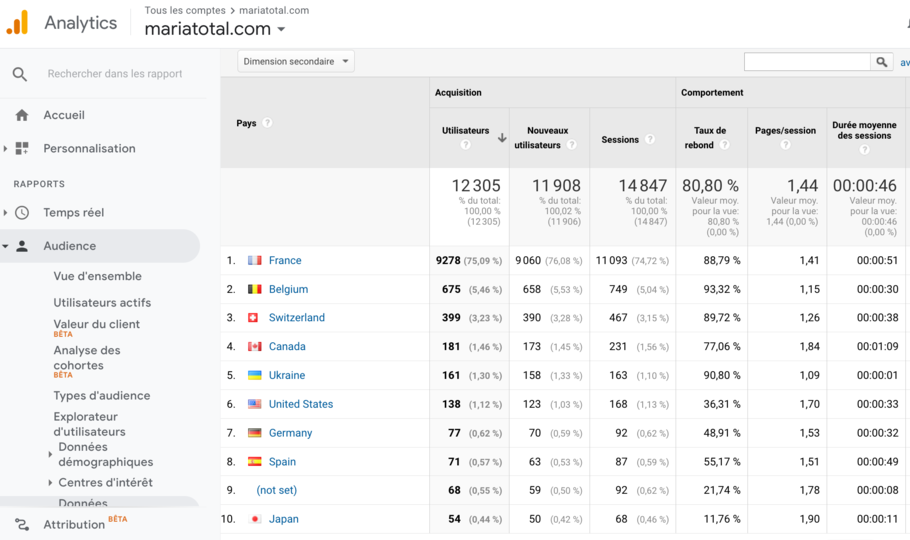The width and height of the screenshot is (910, 540).
Task: Expand the Centres d'intérêt submenu
Action: click(x=51, y=483)
